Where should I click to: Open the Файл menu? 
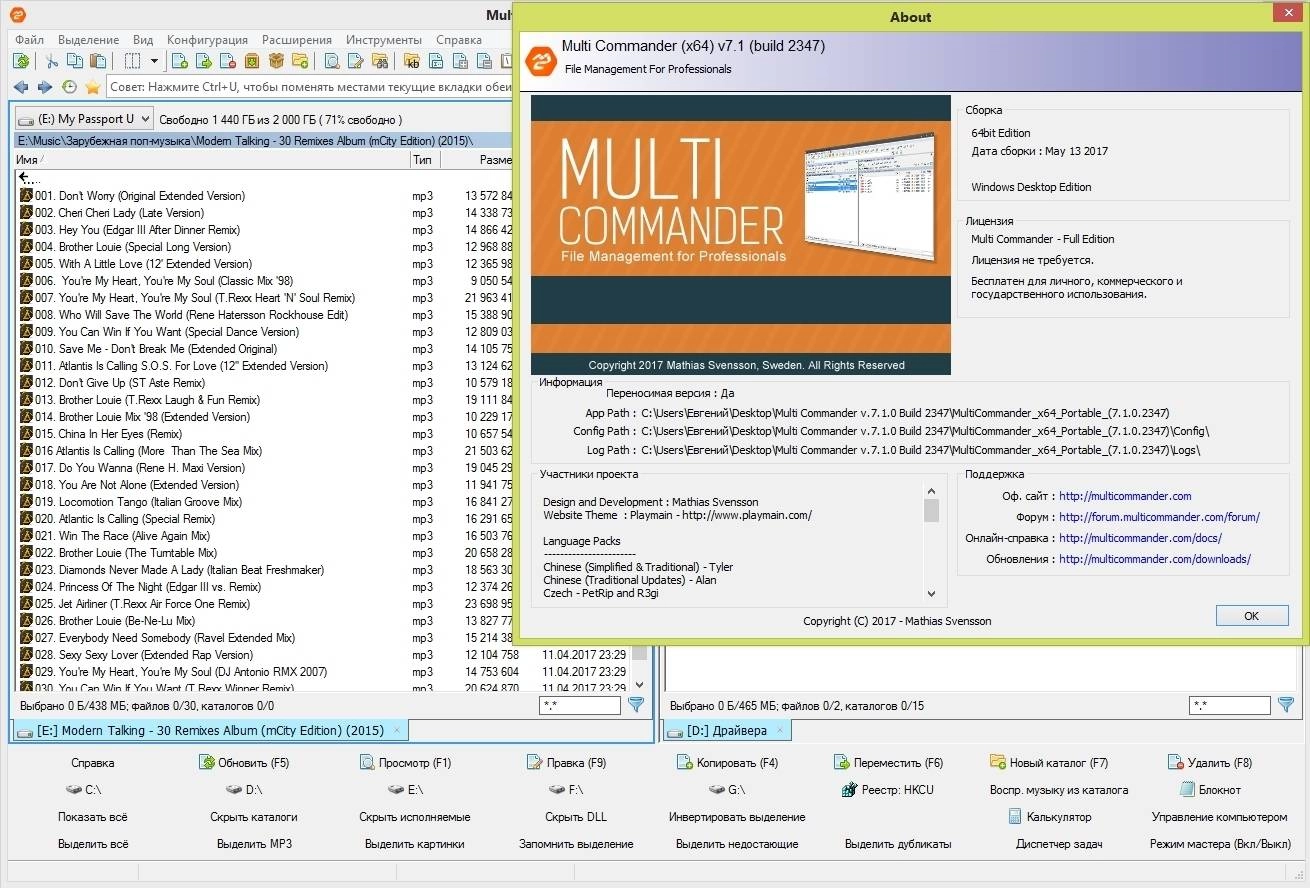(29, 40)
